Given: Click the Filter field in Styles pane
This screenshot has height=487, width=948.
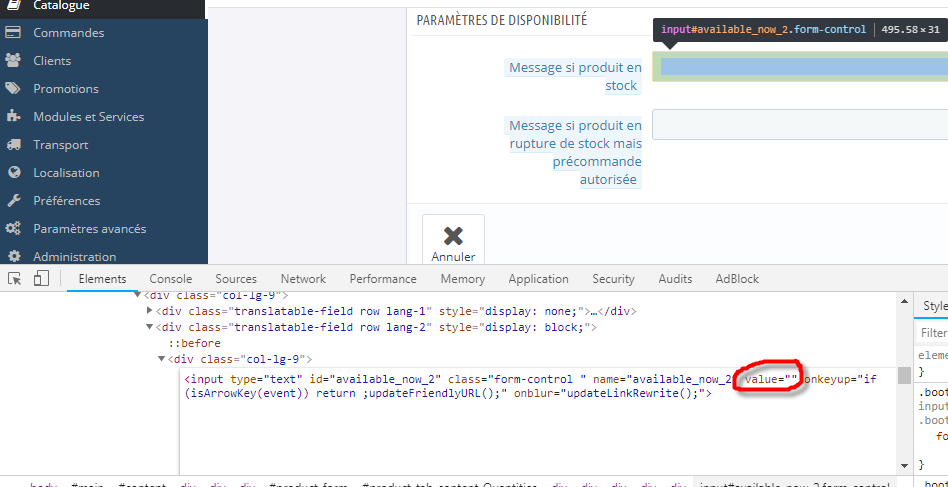Looking at the screenshot, I should (x=933, y=332).
